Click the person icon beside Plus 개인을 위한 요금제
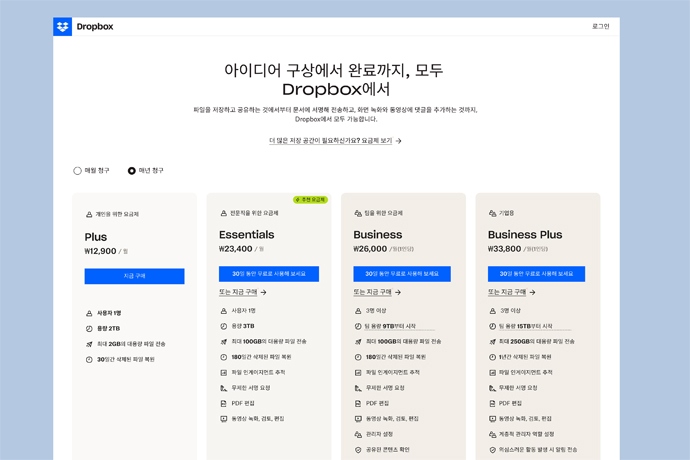 pyautogui.click(x=89, y=214)
